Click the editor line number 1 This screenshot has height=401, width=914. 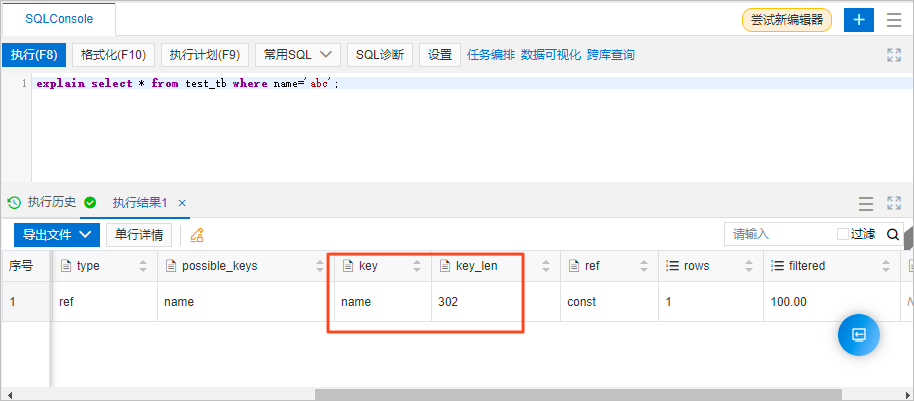24,83
